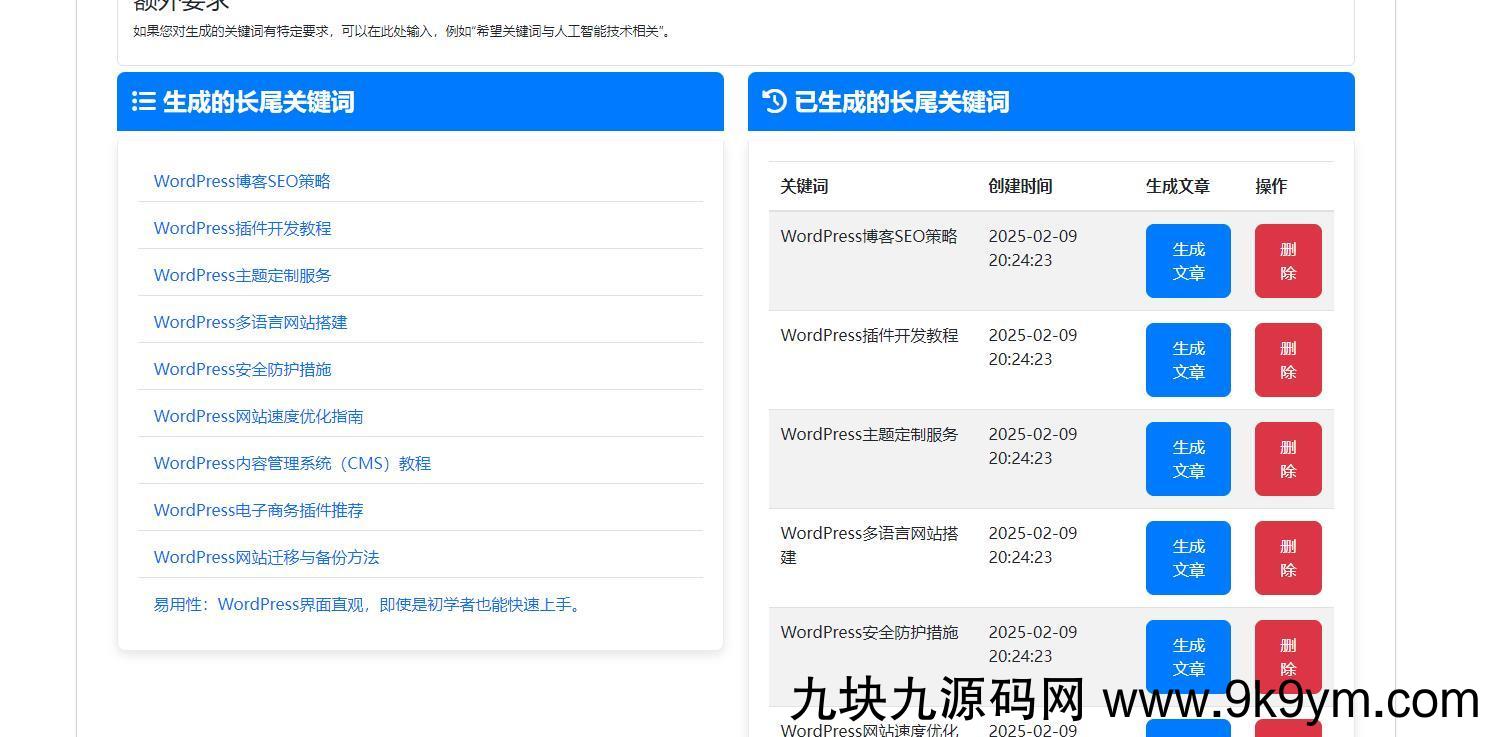Open the WordPress多语言网站搭建 link in generated list
1492x737 pixels.
[250, 322]
